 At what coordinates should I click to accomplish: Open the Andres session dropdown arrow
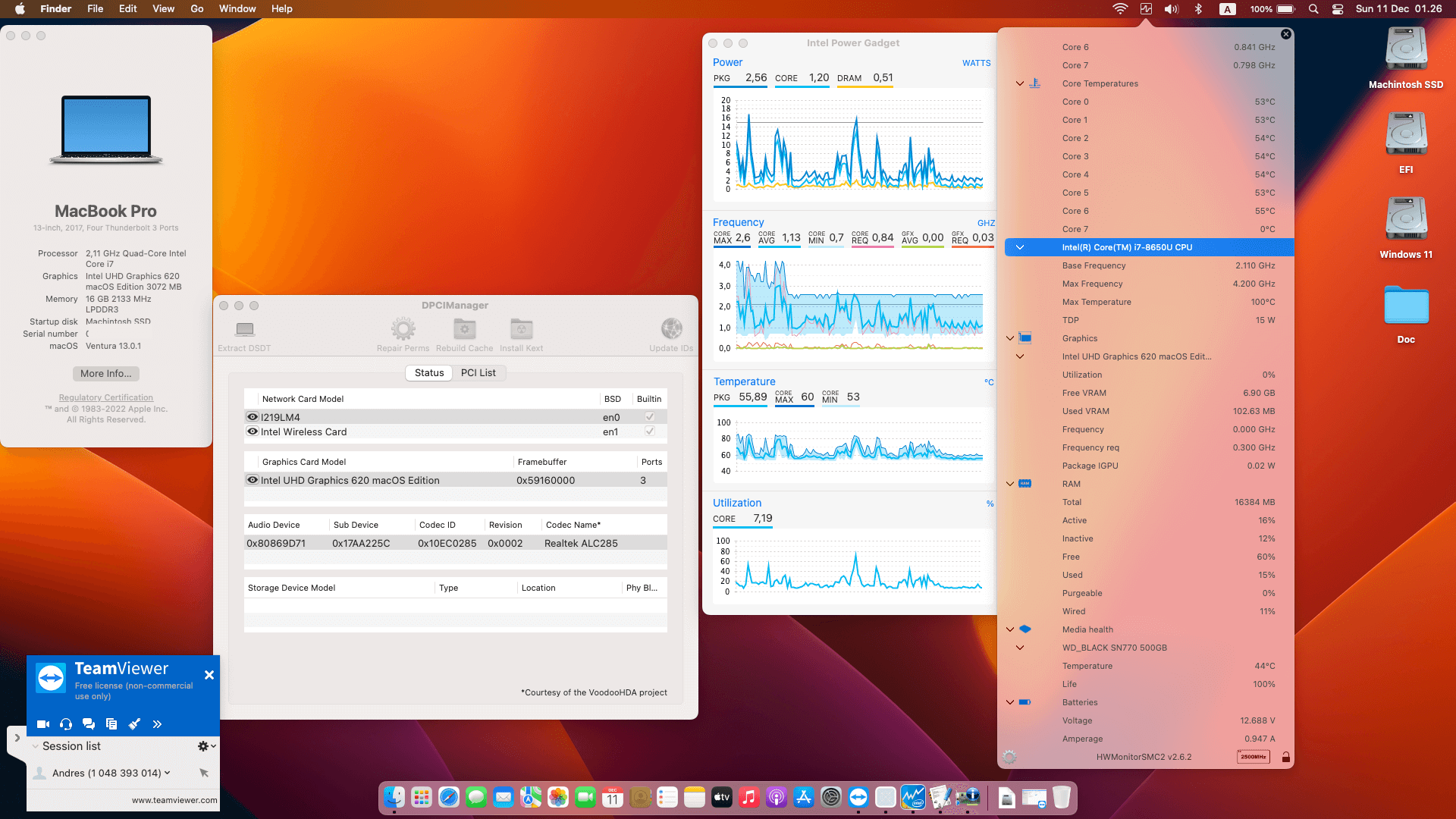[168, 773]
